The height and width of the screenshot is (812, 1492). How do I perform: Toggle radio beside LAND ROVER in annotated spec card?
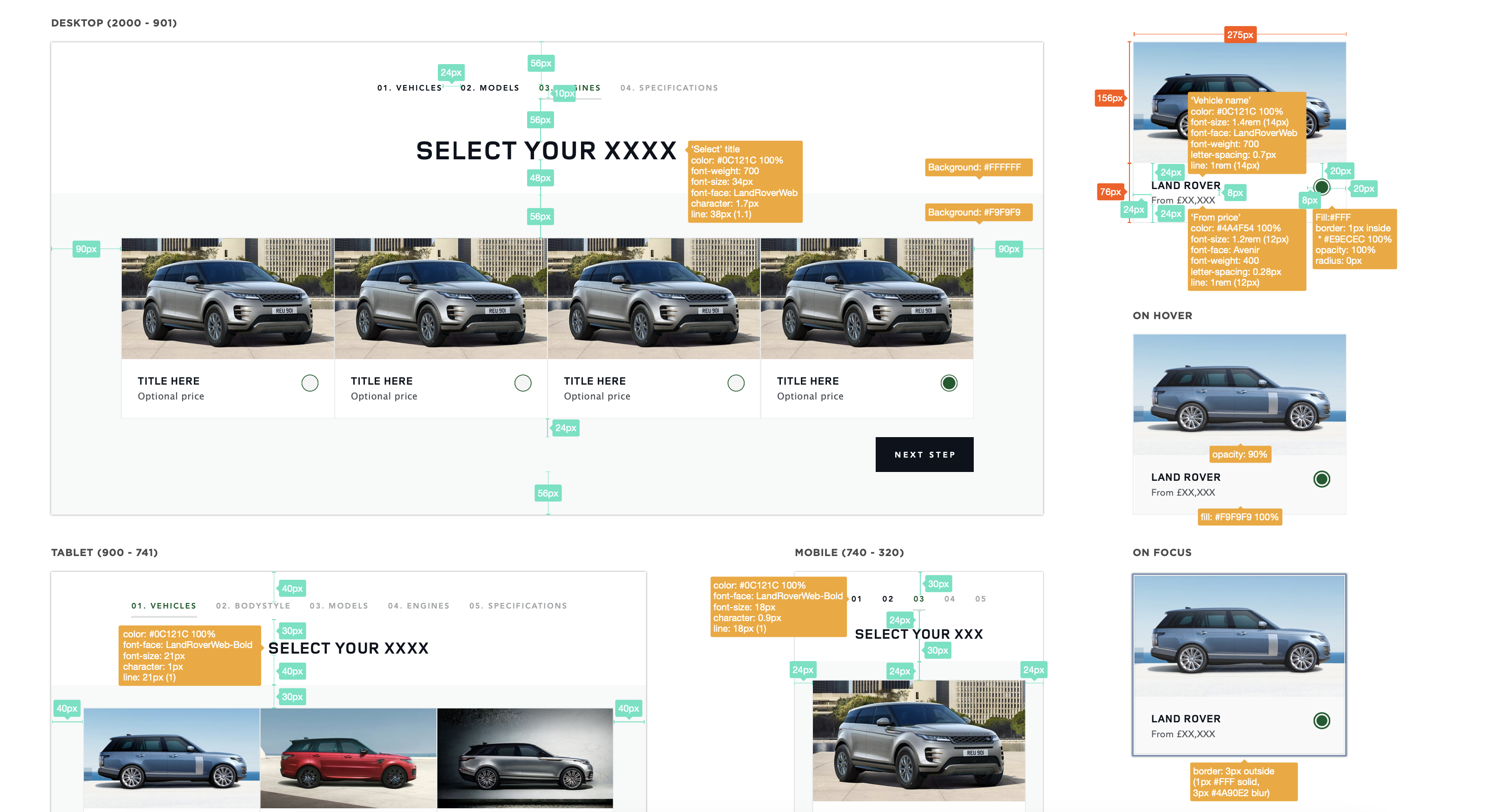click(1322, 187)
